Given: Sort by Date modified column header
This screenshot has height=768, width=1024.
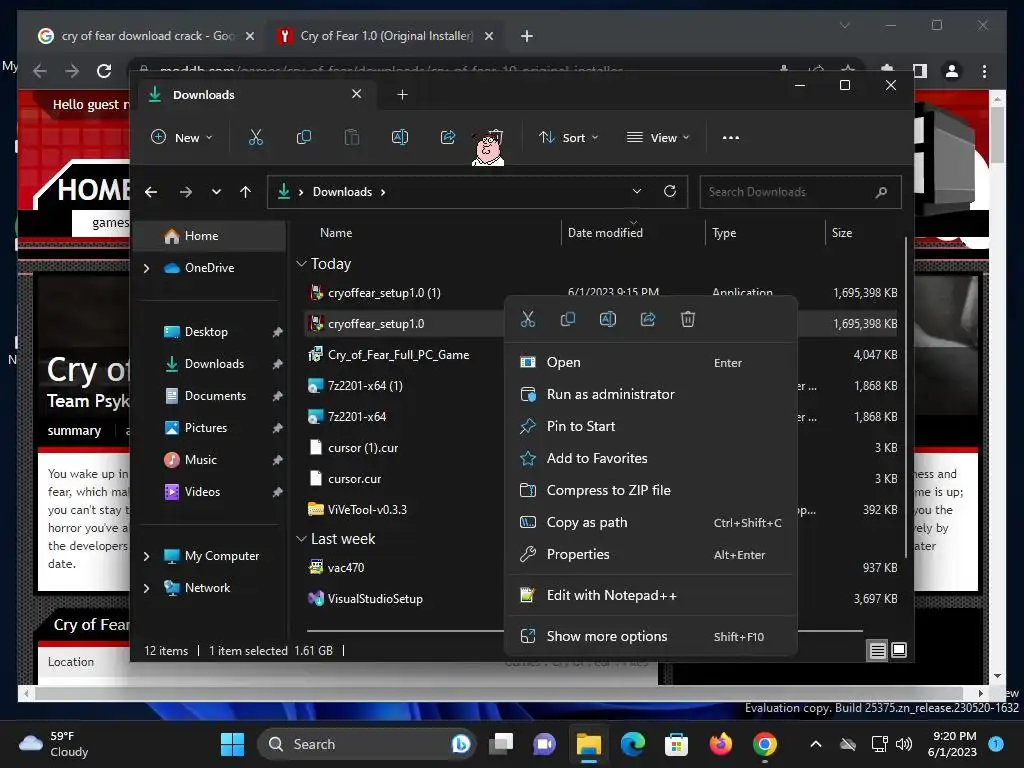Looking at the screenshot, I should coord(605,233).
